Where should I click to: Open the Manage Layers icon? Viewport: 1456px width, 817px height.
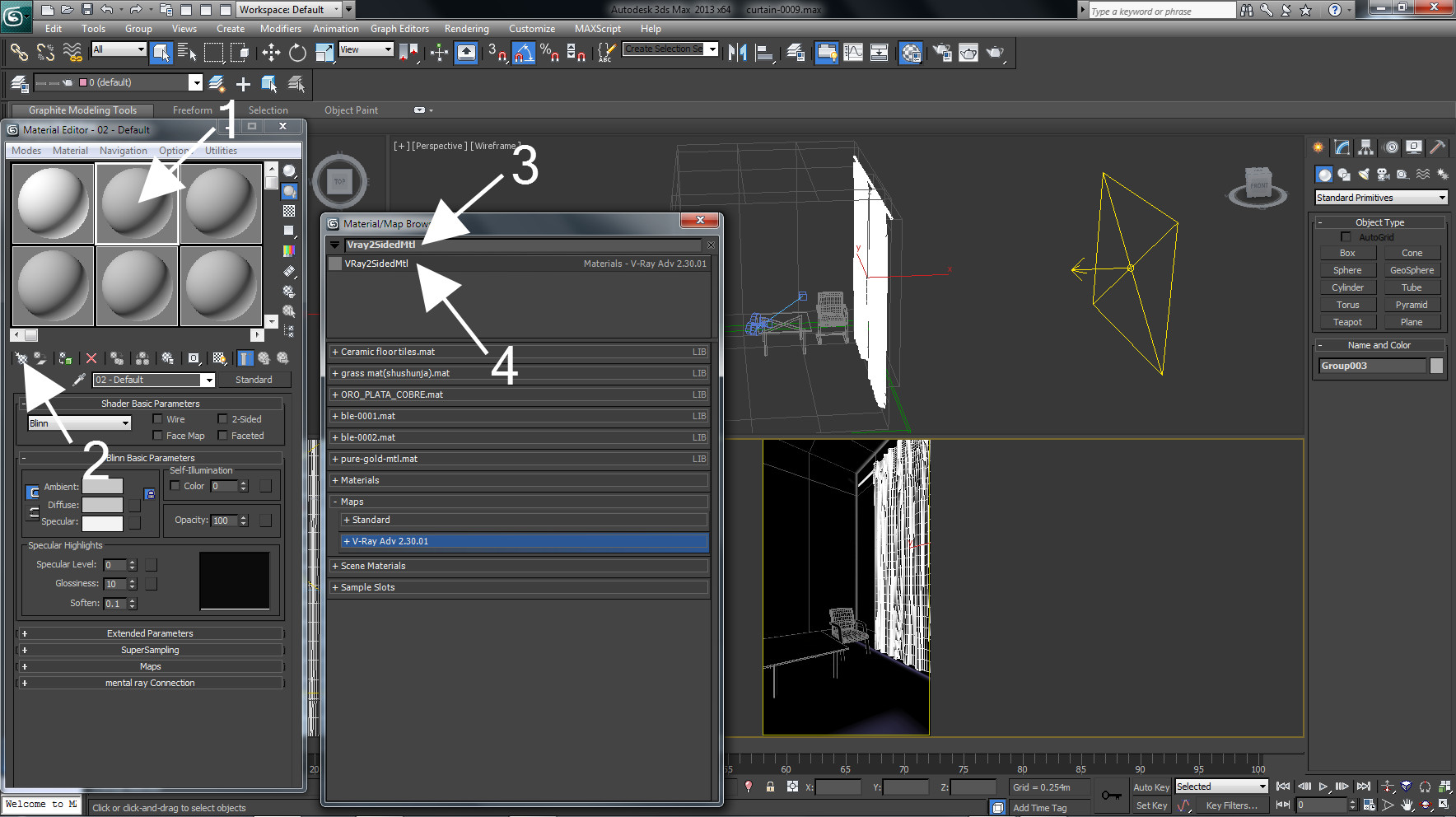pyautogui.click(x=796, y=53)
